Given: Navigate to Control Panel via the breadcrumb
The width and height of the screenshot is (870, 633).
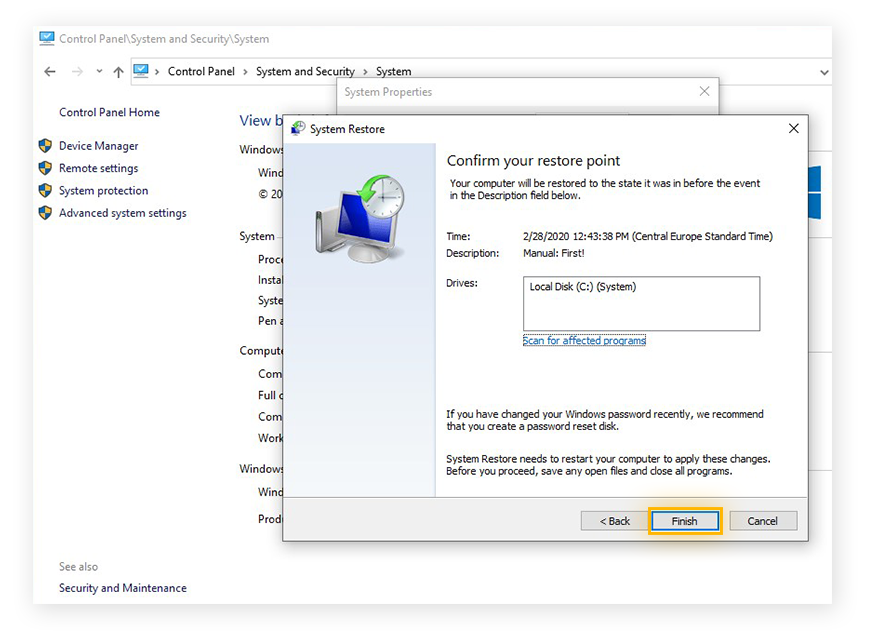Looking at the screenshot, I should tap(201, 71).
